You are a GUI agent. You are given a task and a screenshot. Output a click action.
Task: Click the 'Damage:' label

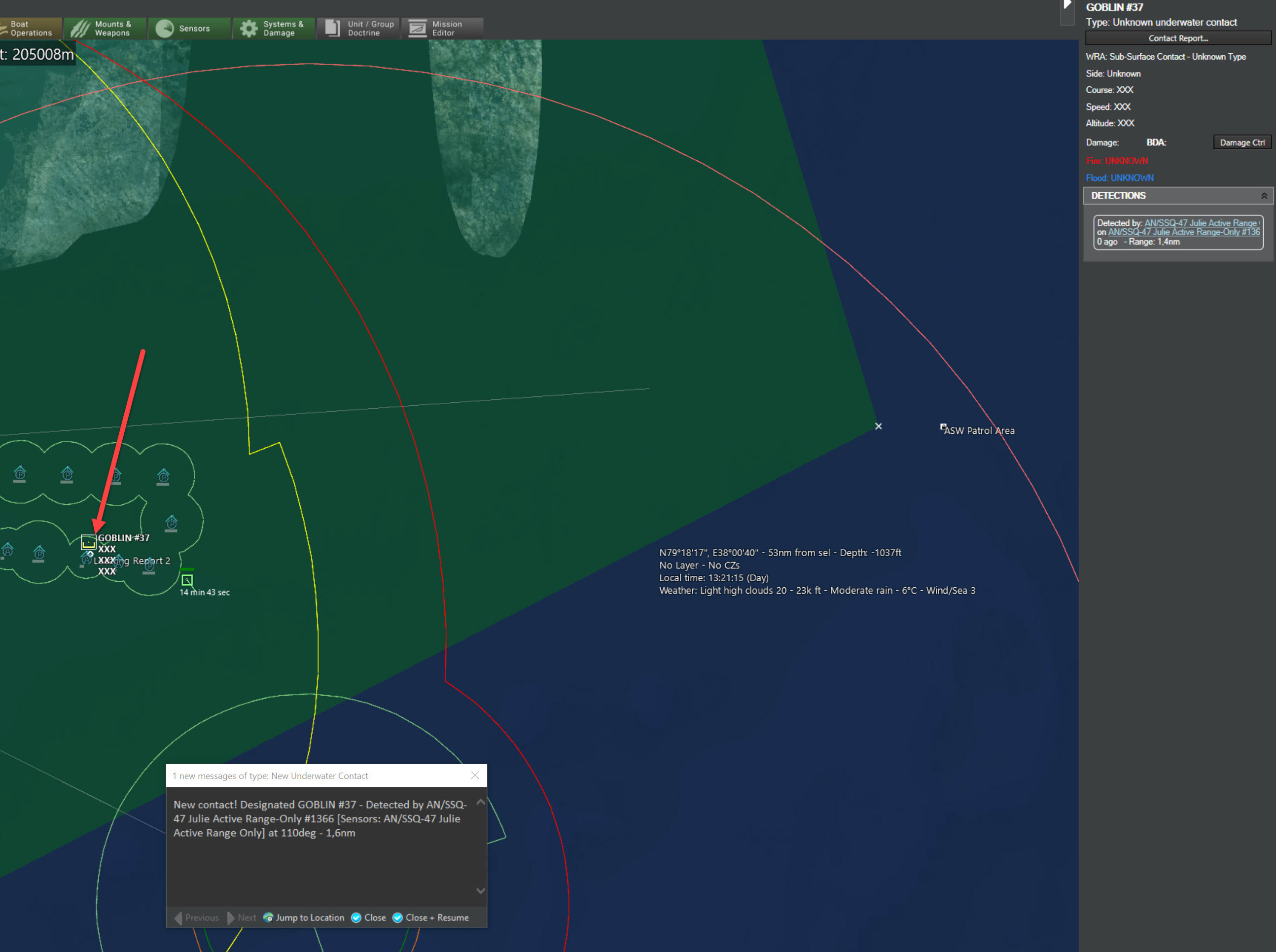pos(1102,142)
